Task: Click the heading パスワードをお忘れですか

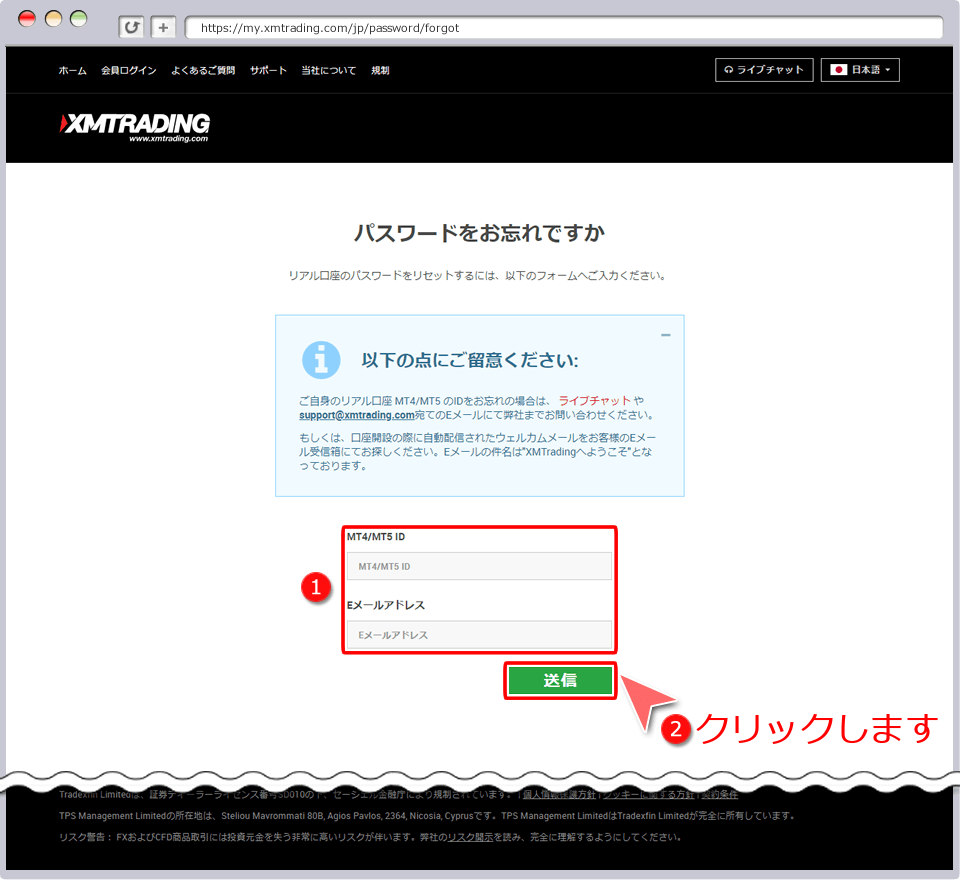Action: [x=479, y=233]
